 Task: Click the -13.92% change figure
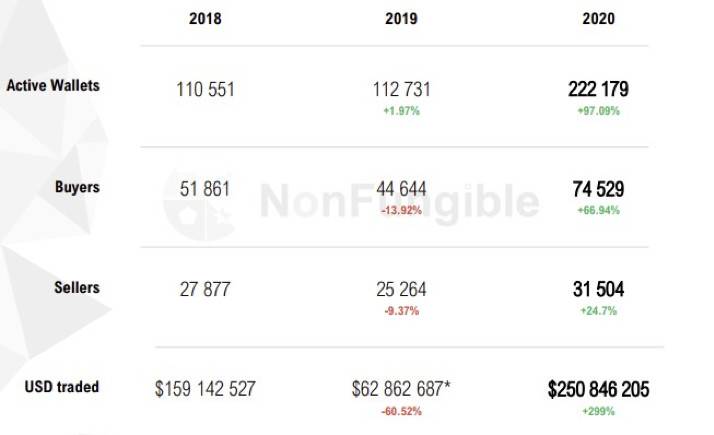pos(400,211)
